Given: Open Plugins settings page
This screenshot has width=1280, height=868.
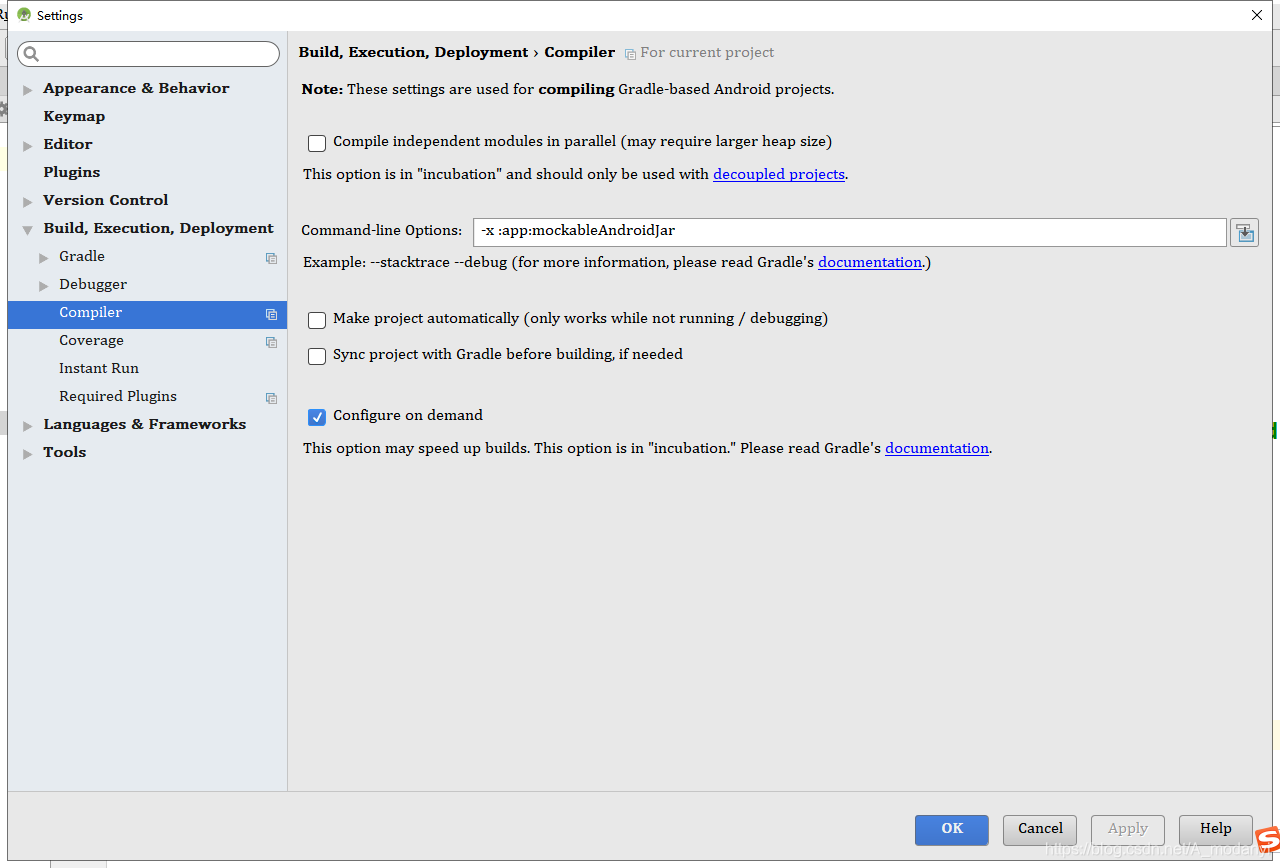Looking at the screenshot, I should pyautogui.click(x=72, y=172).
